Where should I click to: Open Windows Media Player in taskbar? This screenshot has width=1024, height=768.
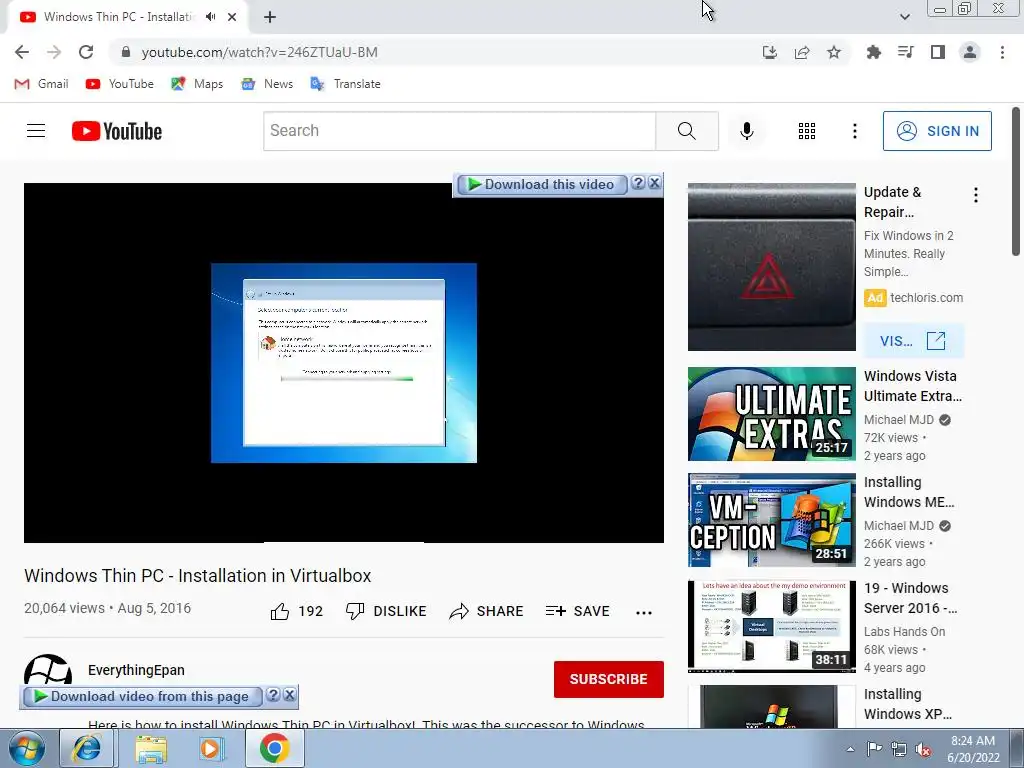point(211,748)
